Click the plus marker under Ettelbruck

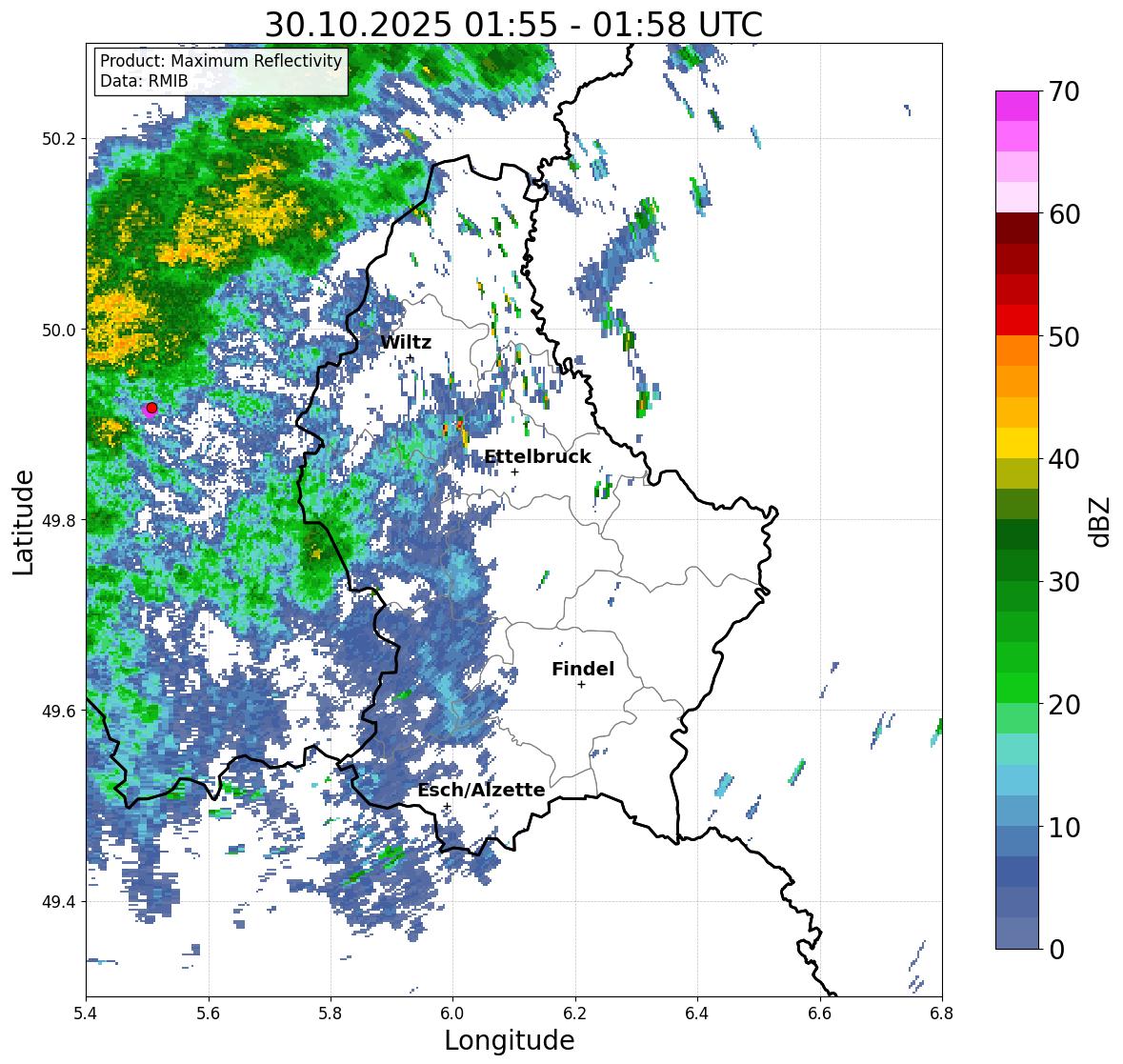click(x=514, y=472)
